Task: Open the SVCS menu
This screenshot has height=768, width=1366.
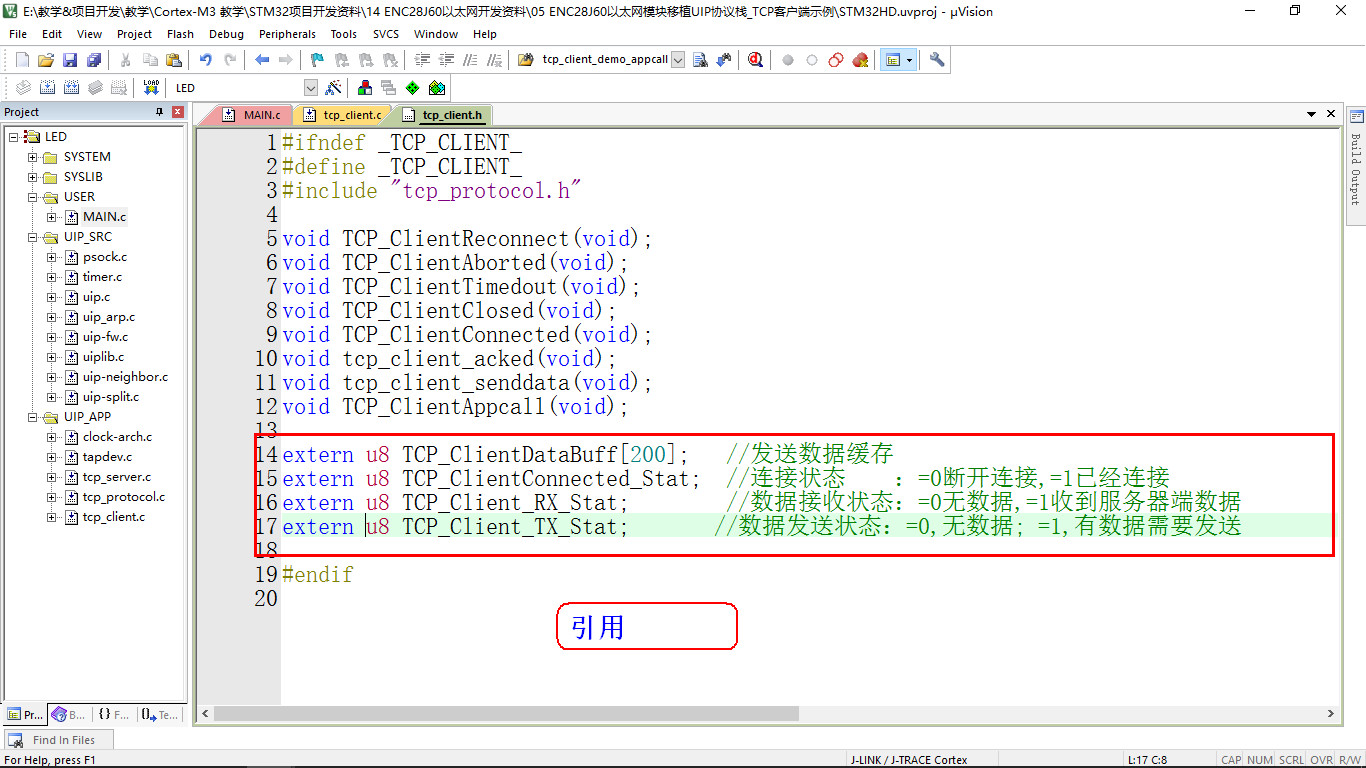Action: pyautogui.click(x=386, y=34)
